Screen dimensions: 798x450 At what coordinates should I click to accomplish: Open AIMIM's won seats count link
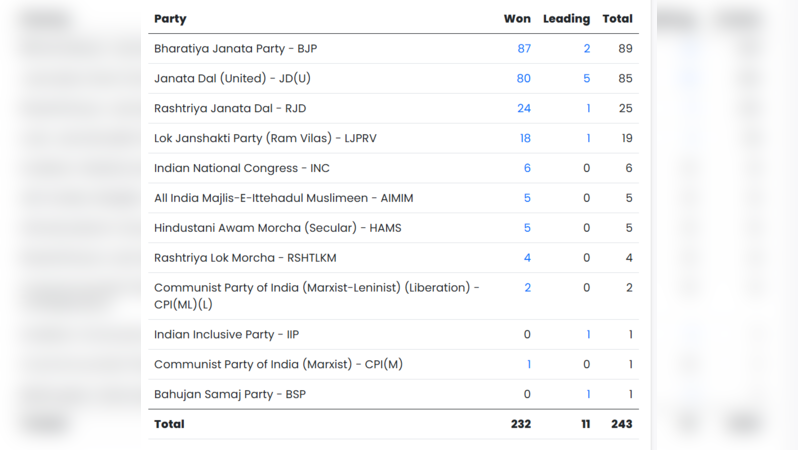pyautogui.click(x=527, y=199)
